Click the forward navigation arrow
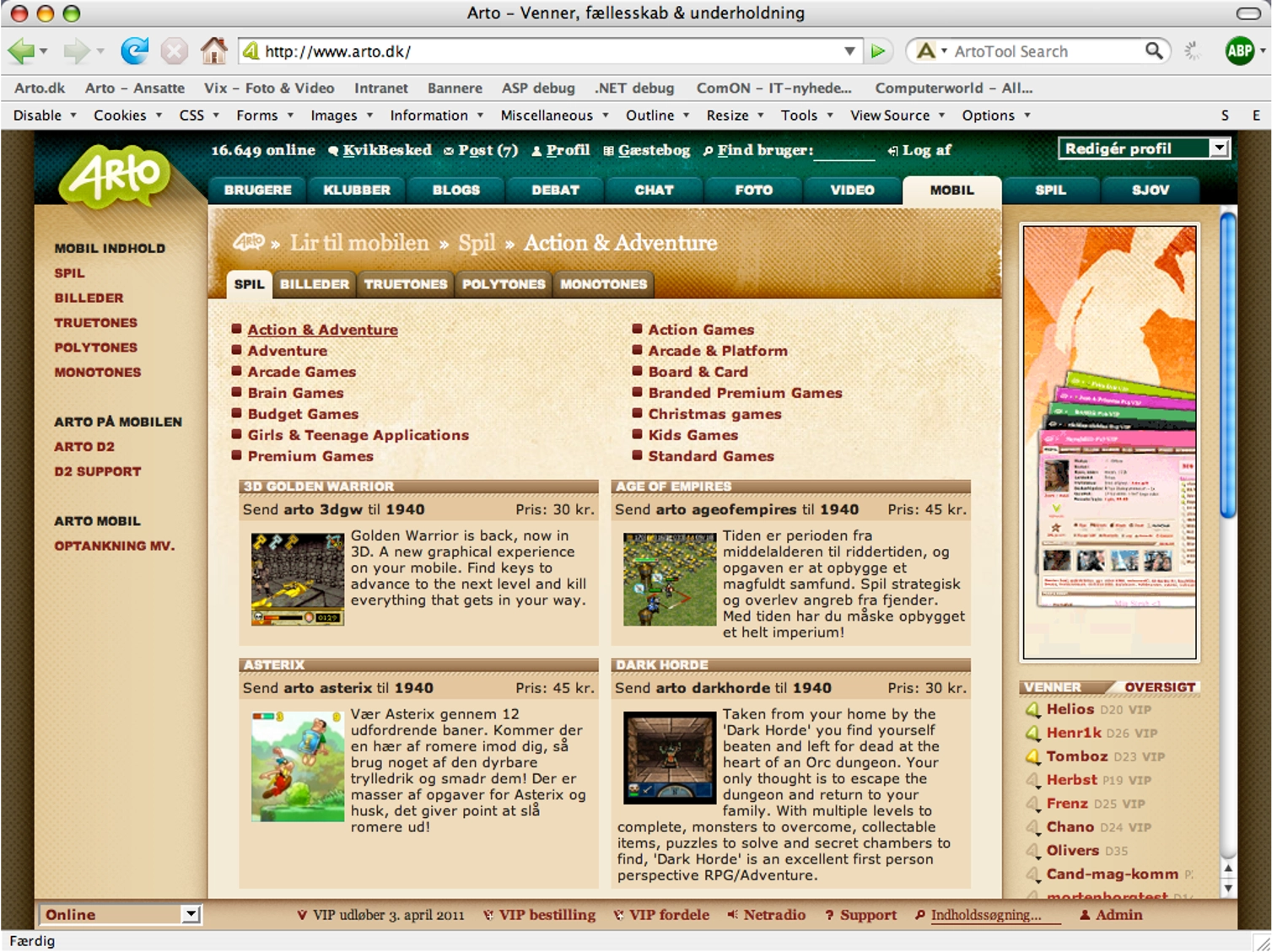This screenshot has height=952, width=1272. pos(76,51)
